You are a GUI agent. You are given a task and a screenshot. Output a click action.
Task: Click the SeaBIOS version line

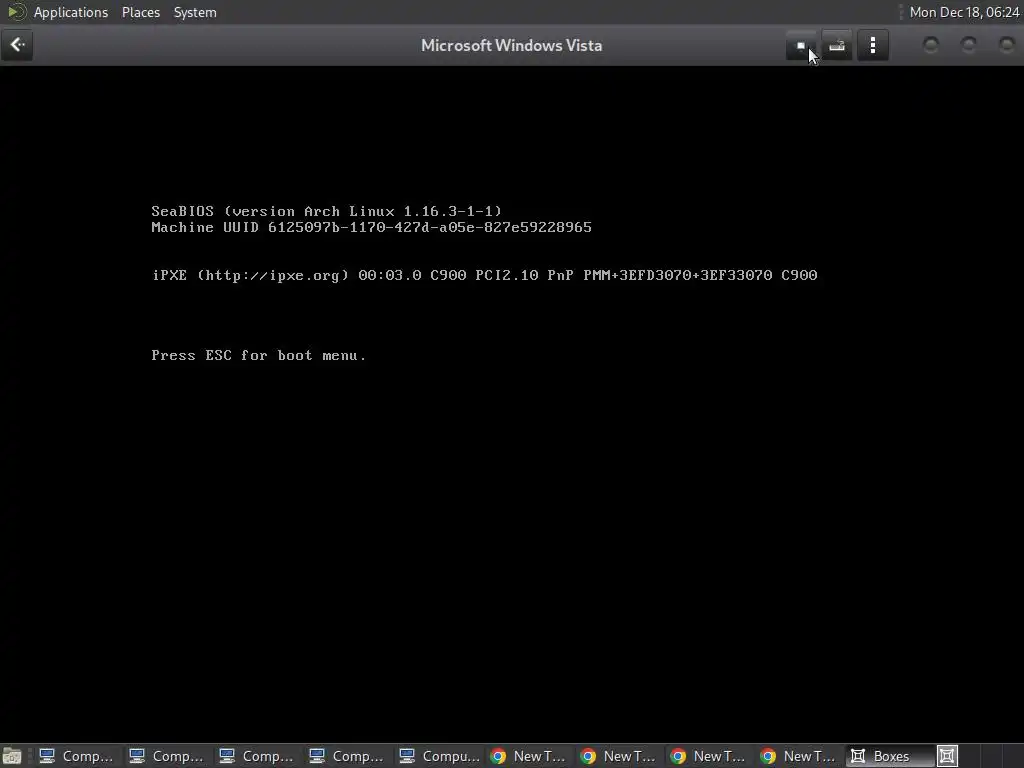click(x=327, y=211)
